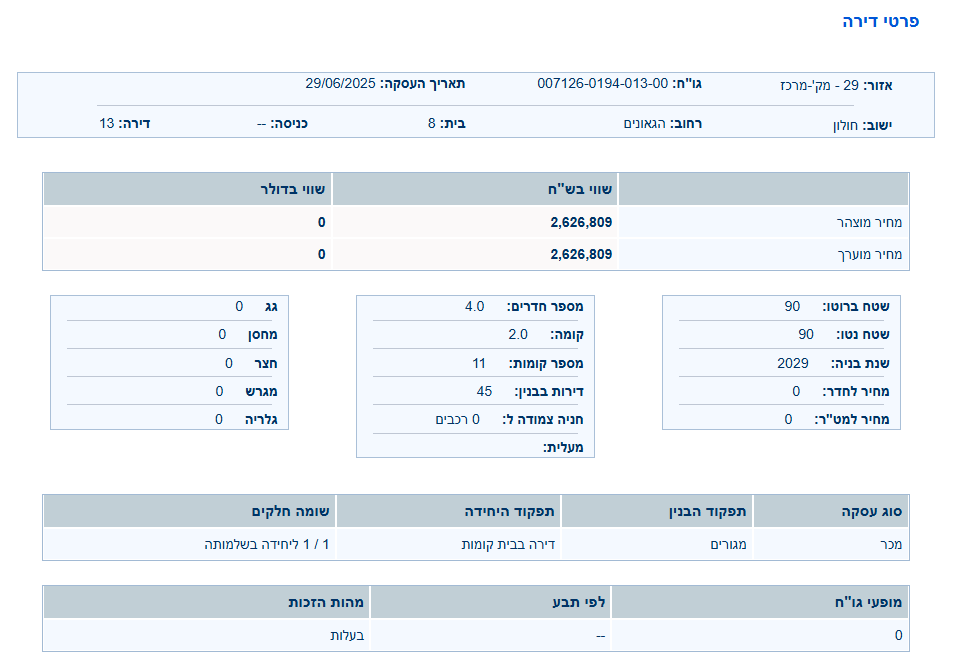958x662 pixels.
Task: Select the estimated price 2,626,809
Action: (x=581, y=254)
